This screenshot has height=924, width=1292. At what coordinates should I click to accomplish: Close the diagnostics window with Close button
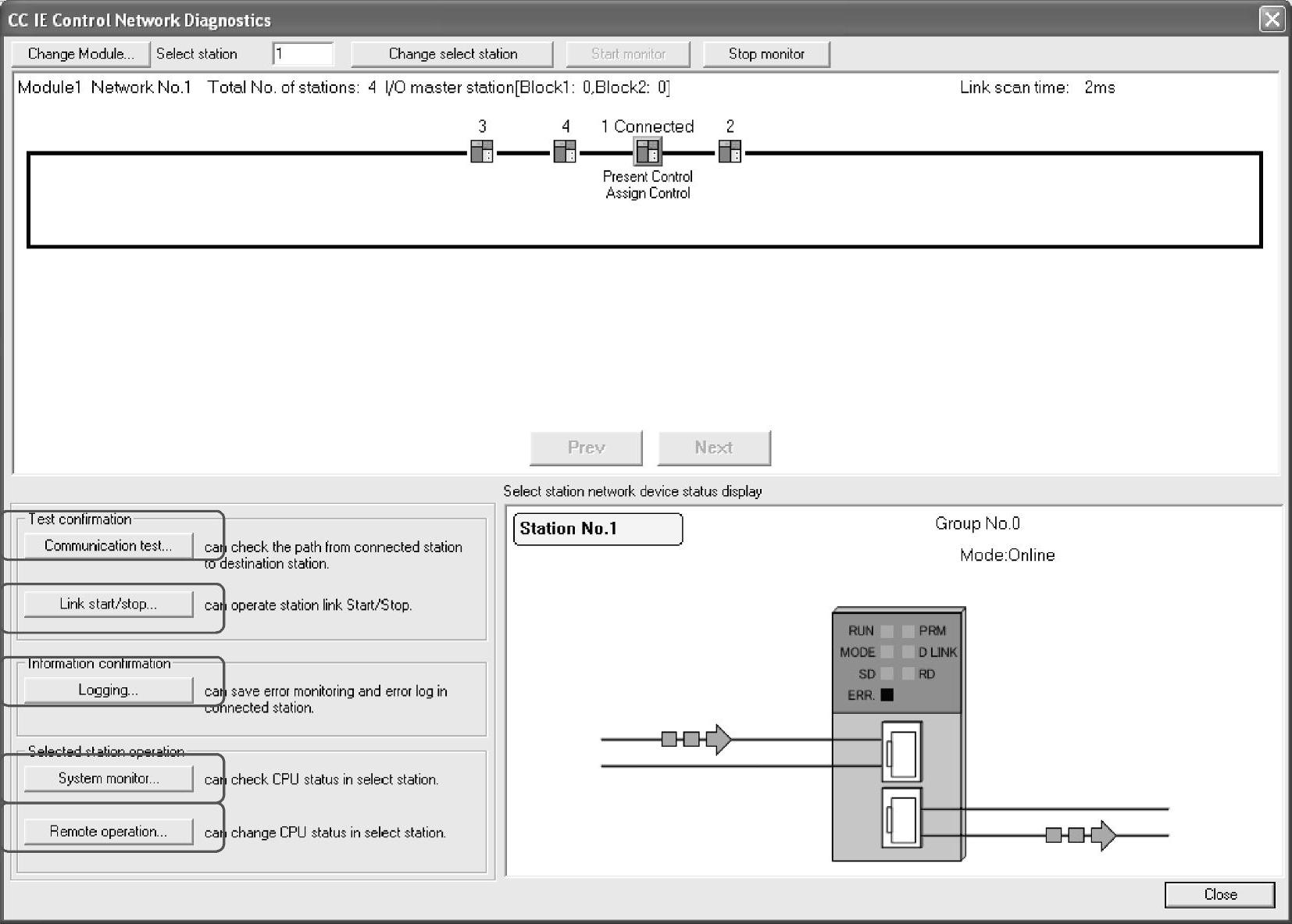[1219, 894]
